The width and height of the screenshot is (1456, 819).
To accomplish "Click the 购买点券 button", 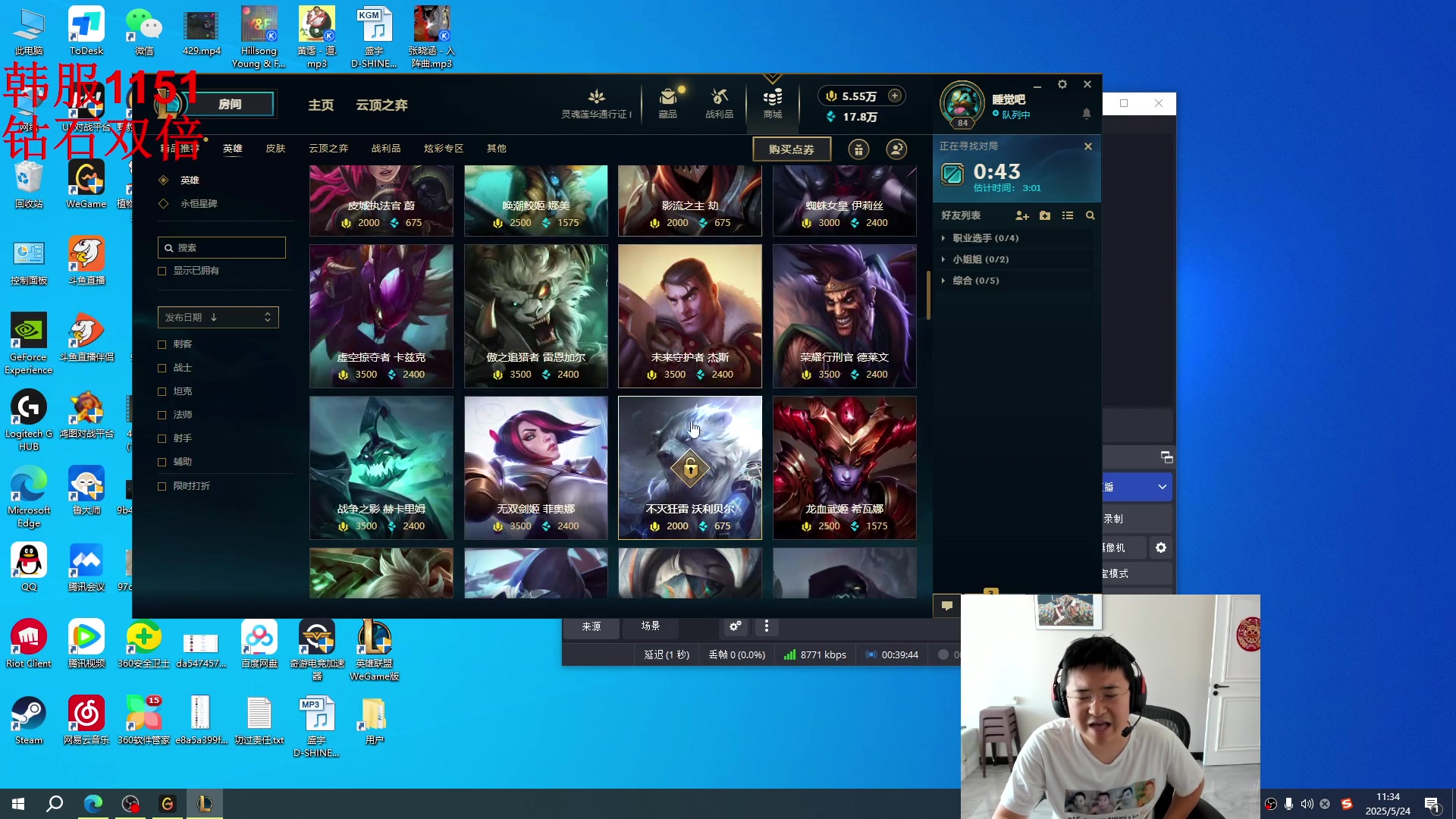I will pos(792,149).
